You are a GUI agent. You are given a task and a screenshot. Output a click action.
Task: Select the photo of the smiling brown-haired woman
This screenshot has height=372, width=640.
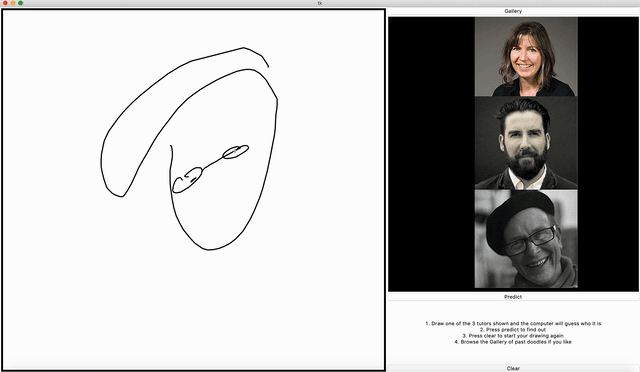(526, 57)
